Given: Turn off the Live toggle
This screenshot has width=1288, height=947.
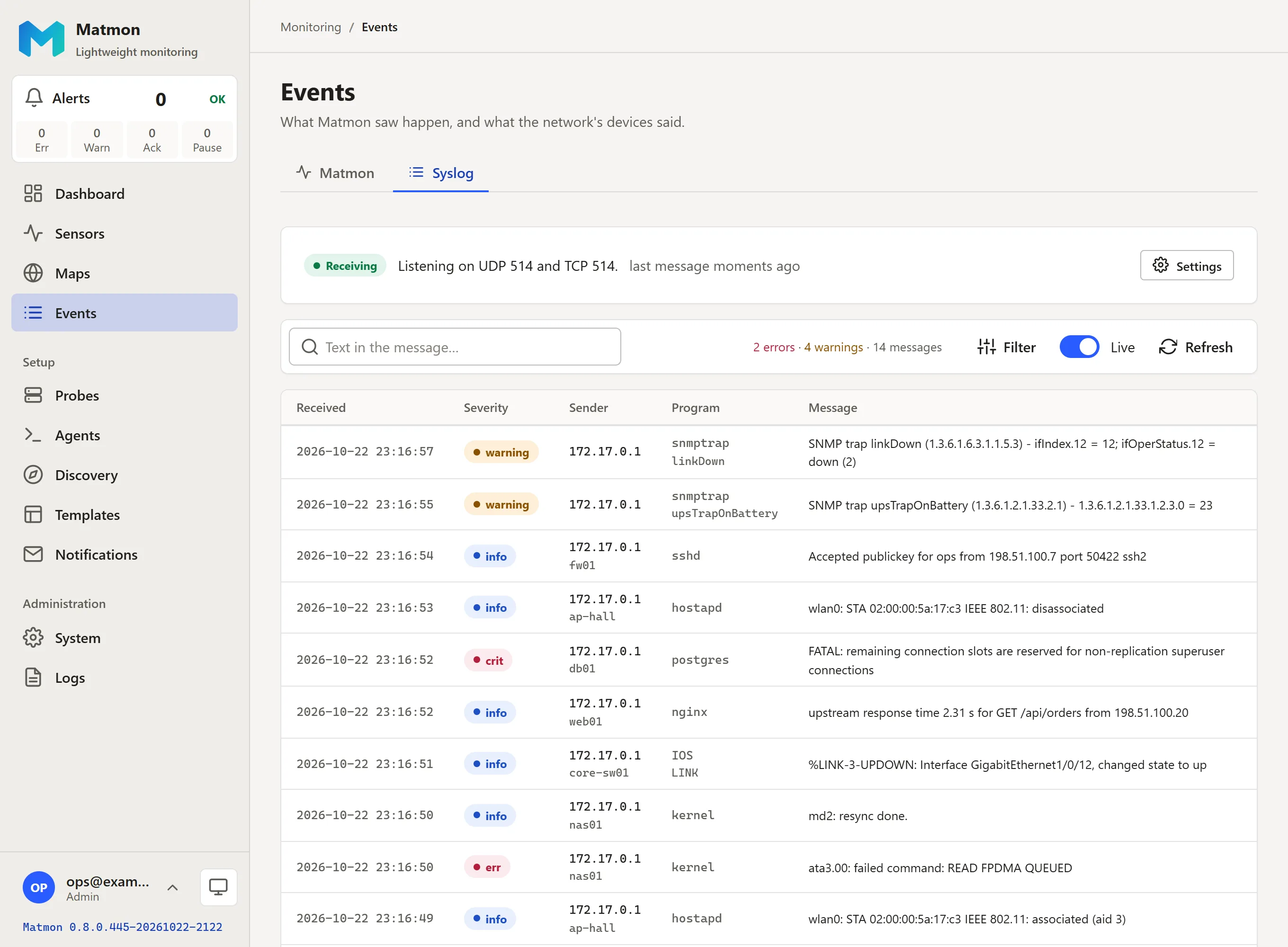Looking at the screenshot, I should pyautogui.click(x=1079, y=347).
